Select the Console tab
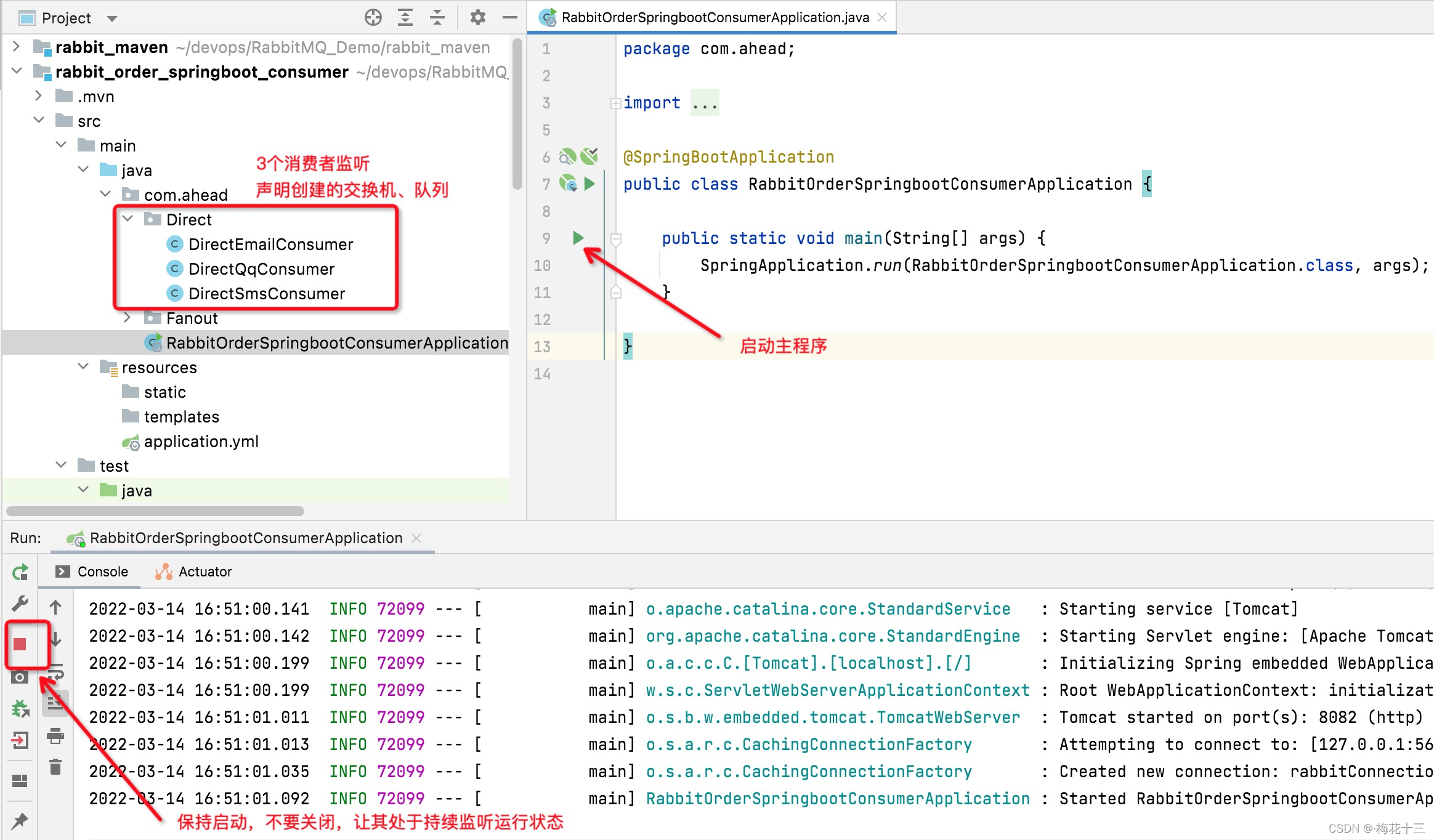This screenshot has width=1434, height=840. click(102, 571)
